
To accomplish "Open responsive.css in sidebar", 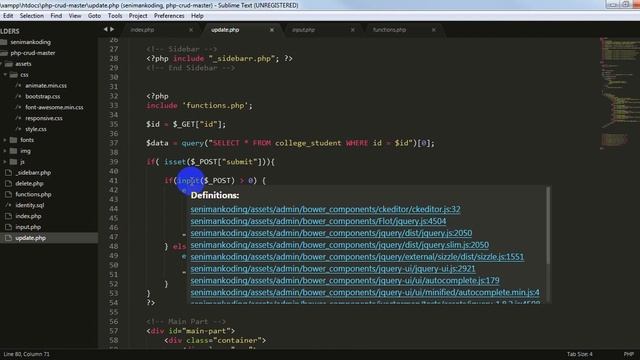I will [x=44, y=118].
